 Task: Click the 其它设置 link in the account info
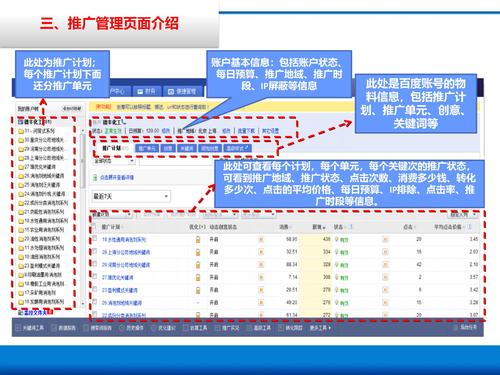point(270,131)
